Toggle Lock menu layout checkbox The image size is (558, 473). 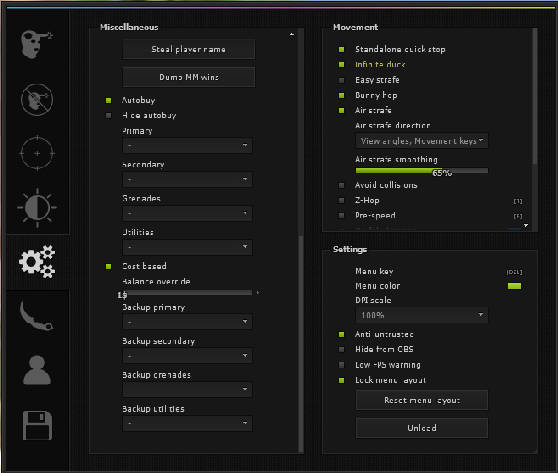(341, 380)
